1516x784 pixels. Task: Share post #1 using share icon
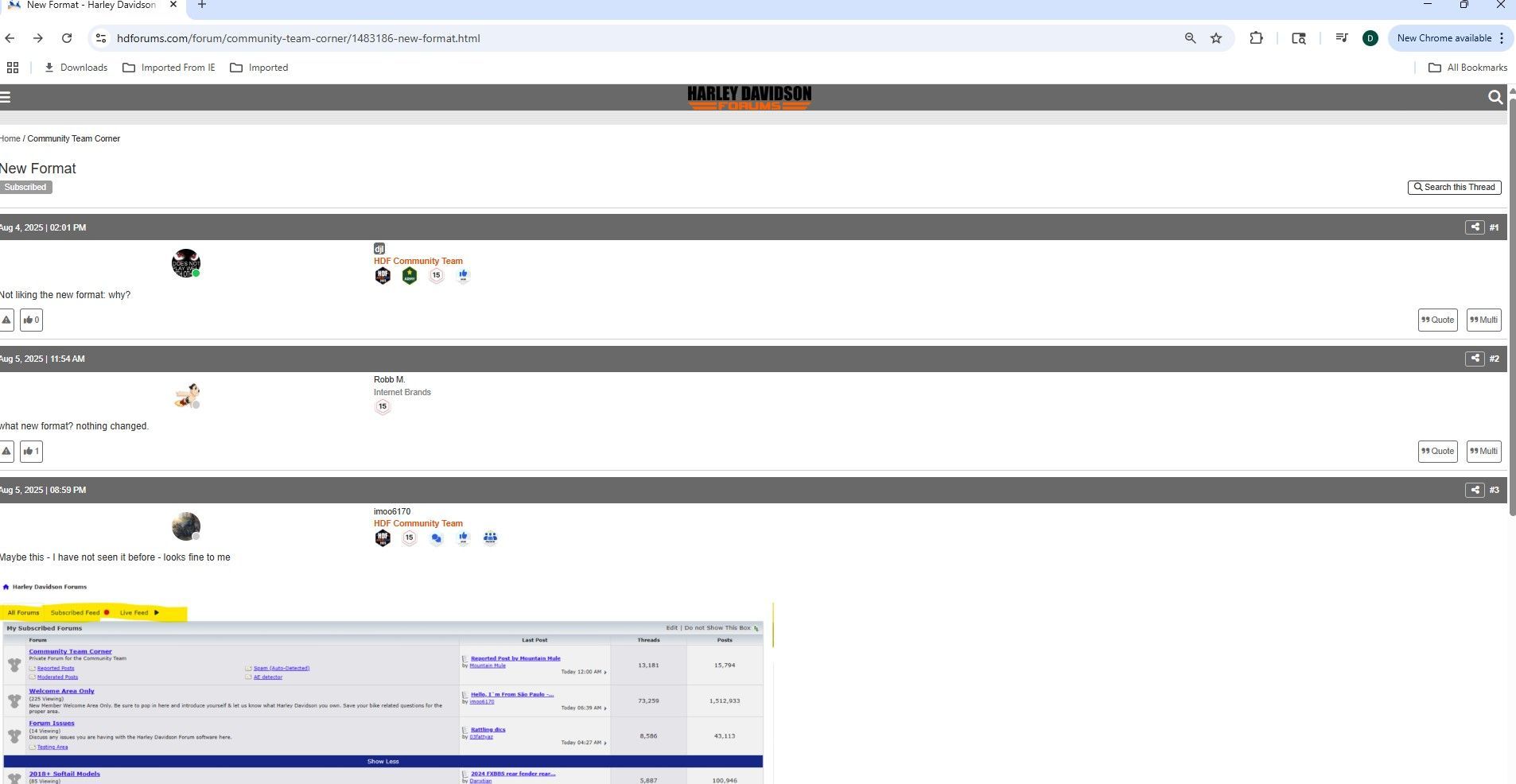(1475, 227)
